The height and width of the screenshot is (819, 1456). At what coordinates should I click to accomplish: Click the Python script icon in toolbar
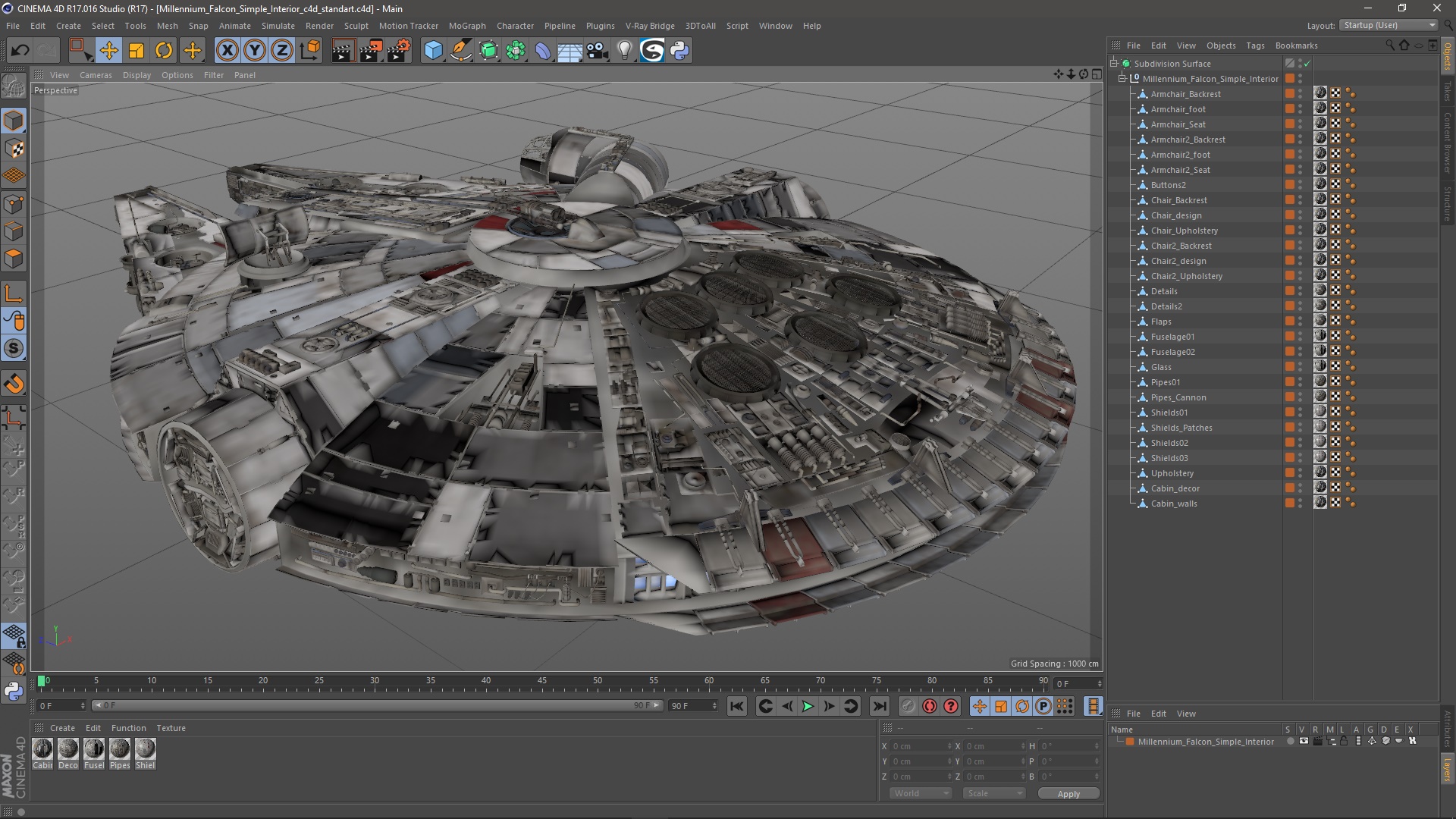coord(680,51)
